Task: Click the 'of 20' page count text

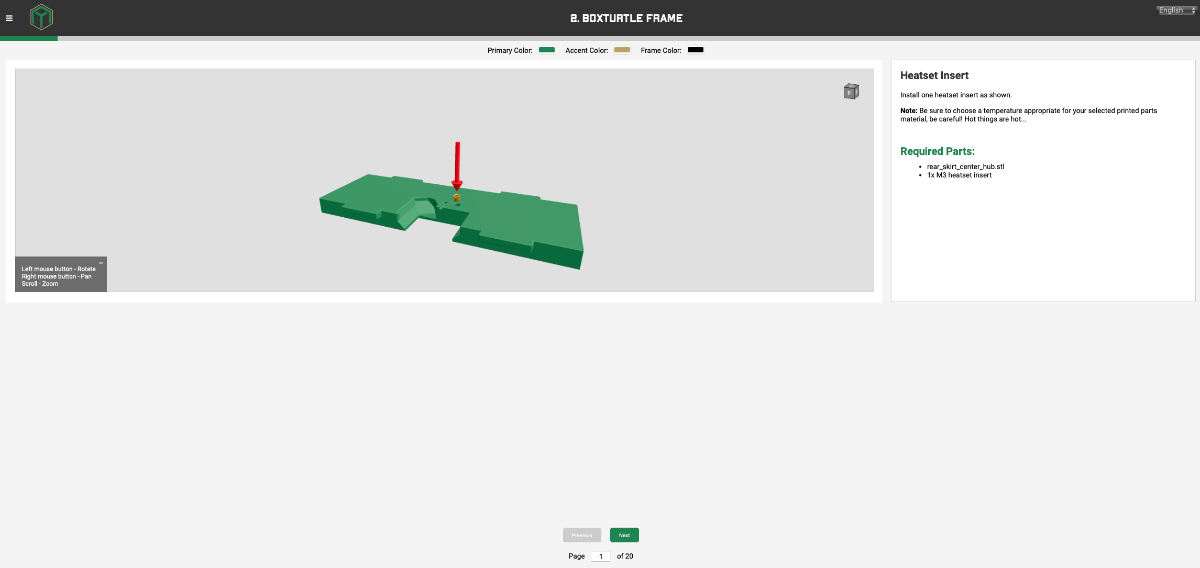Action: pos(625,556)
